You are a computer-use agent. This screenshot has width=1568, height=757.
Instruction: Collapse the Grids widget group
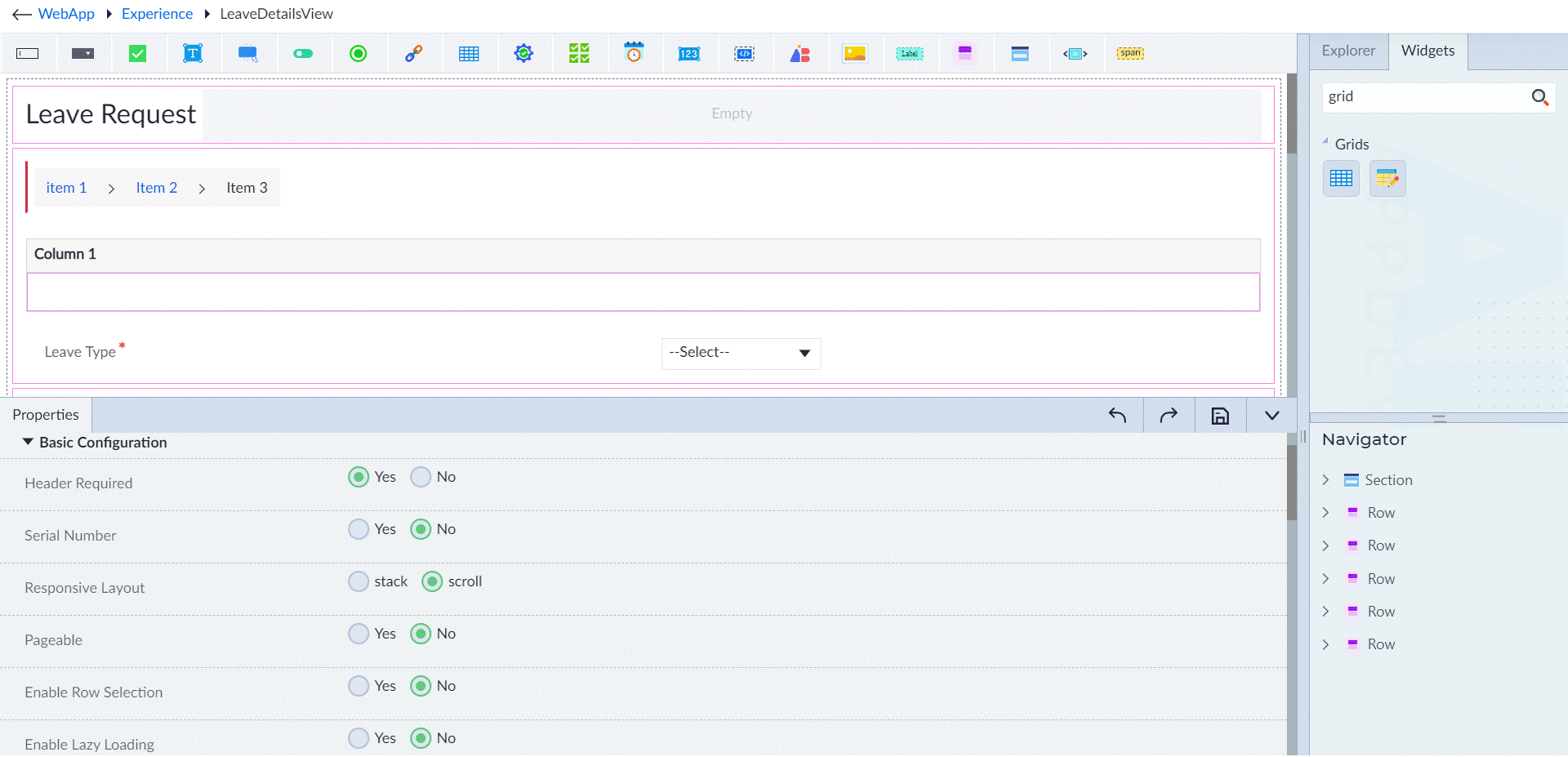pos(1325,141)
